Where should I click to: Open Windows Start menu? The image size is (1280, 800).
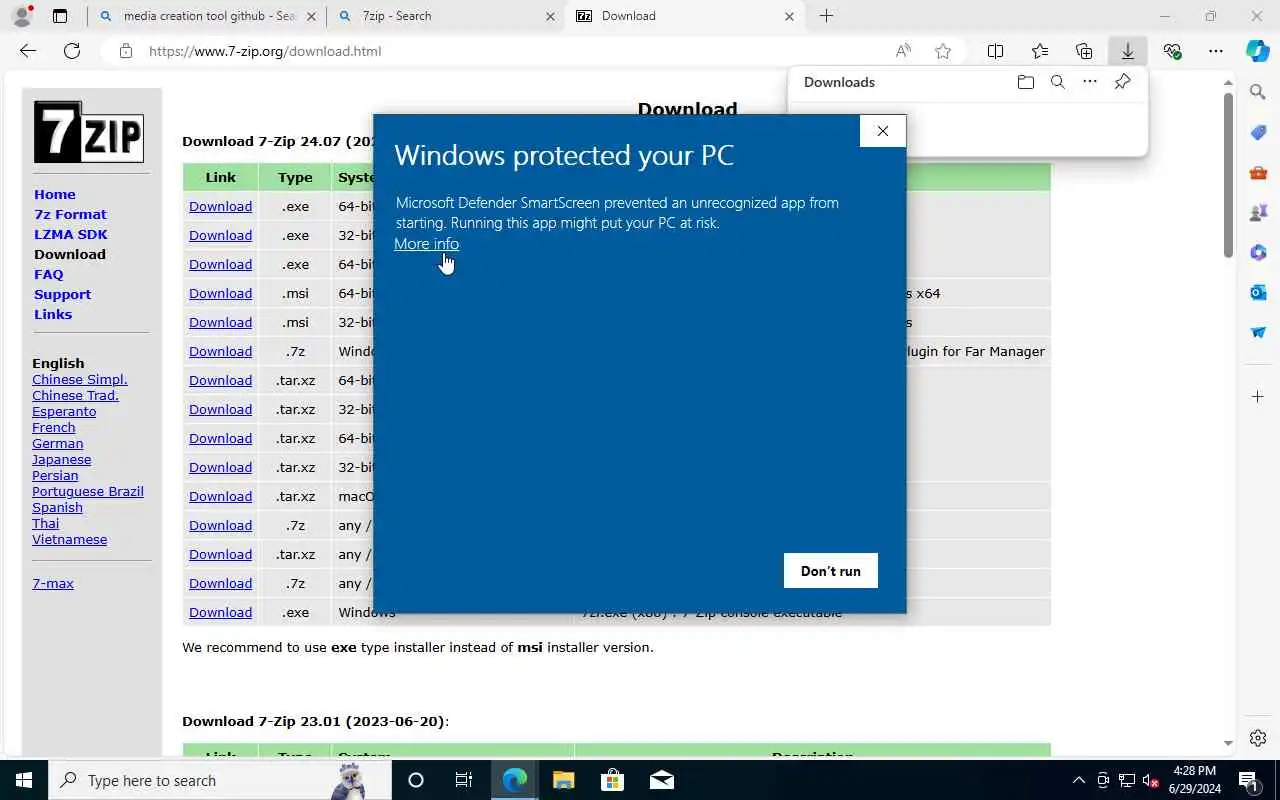pos(24,780)
